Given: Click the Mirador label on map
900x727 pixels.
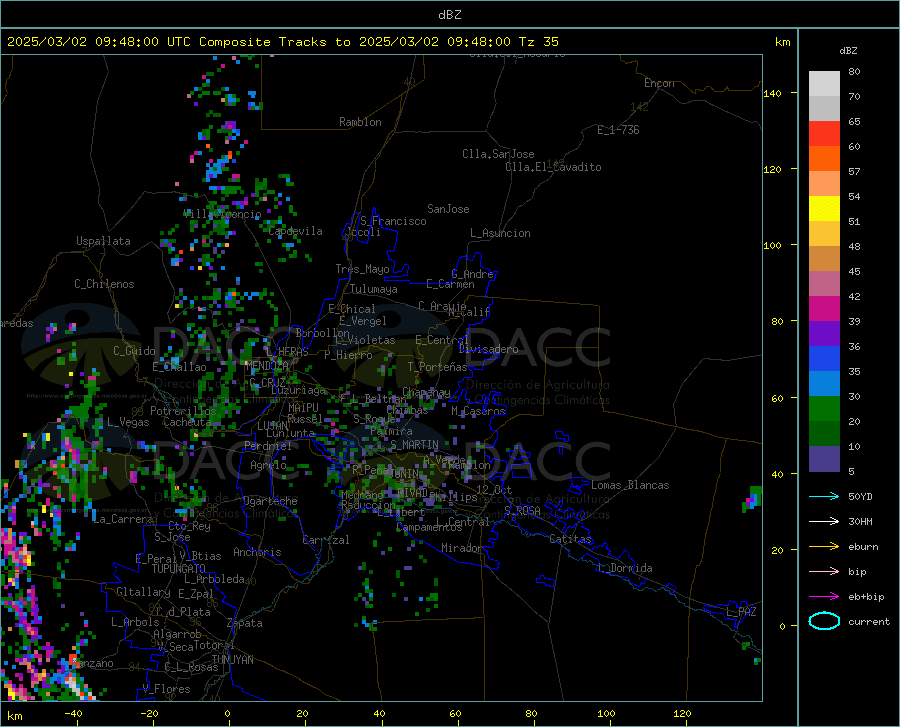Looking at the screenshot, I should pos(462,548).
